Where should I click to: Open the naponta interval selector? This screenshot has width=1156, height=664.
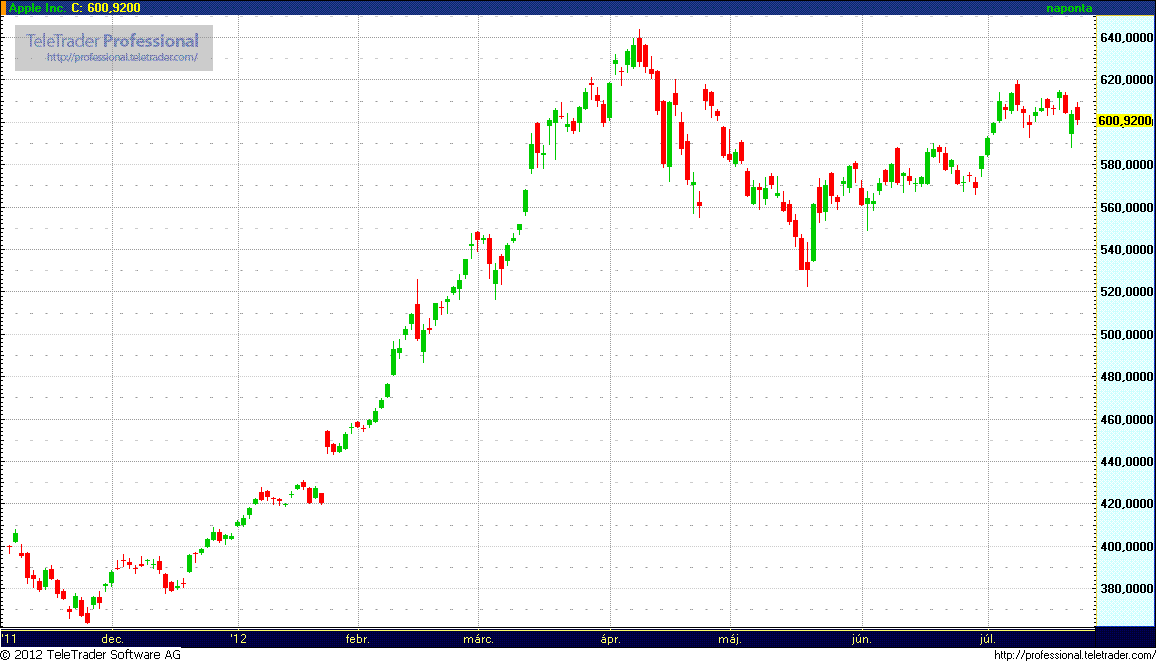point(1069,8)
